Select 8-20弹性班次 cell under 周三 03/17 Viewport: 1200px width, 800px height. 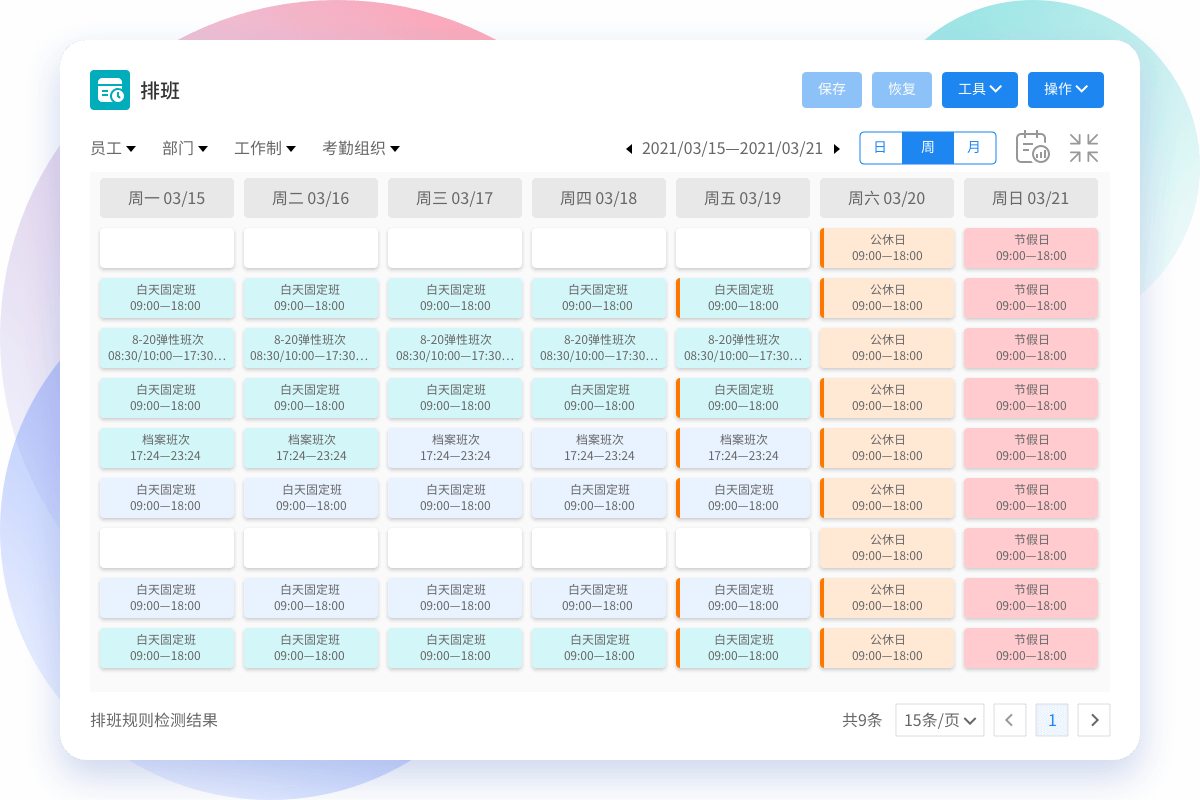coord(455,348)
